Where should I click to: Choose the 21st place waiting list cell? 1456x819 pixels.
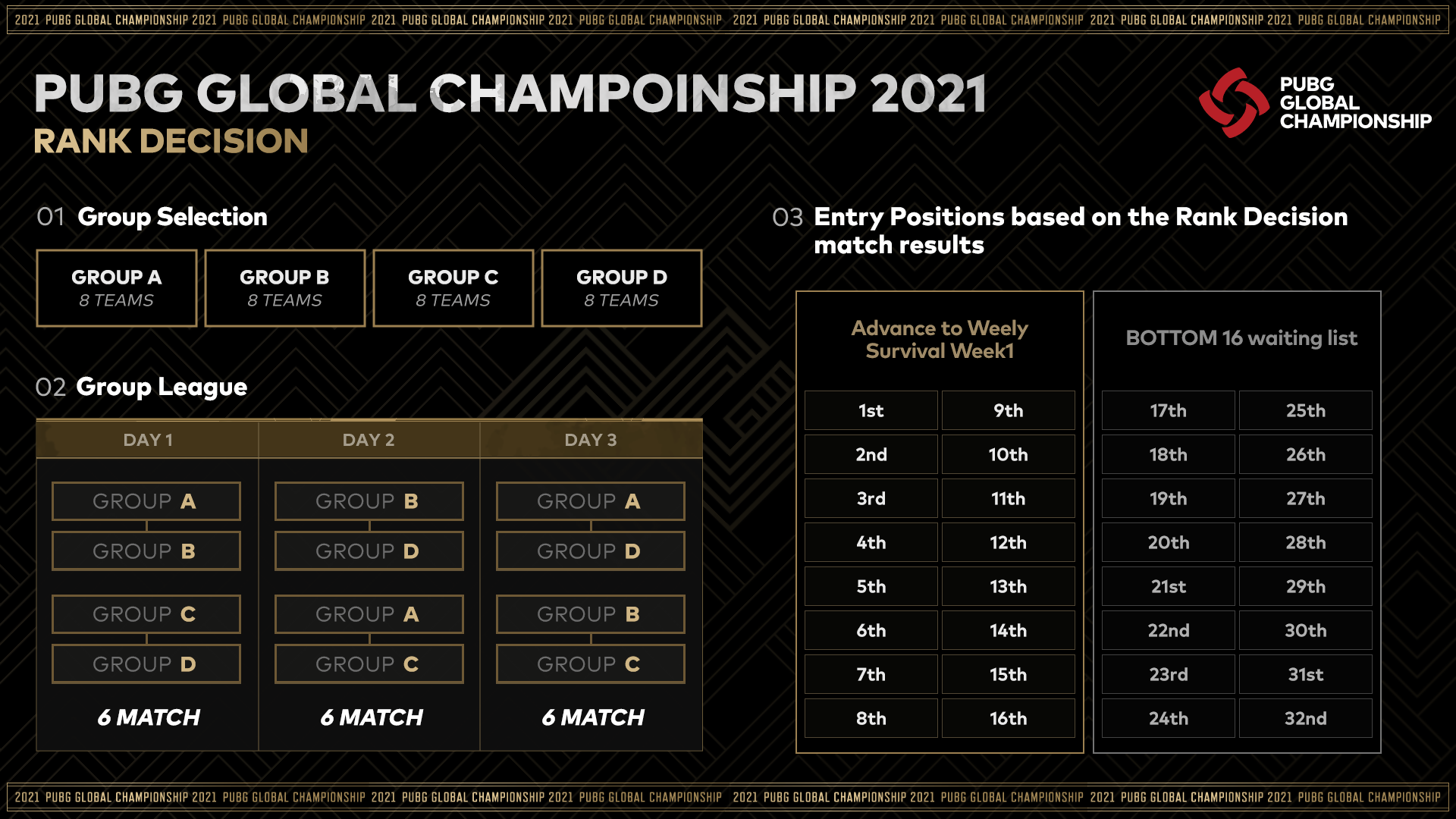(x=1168, y=586)
